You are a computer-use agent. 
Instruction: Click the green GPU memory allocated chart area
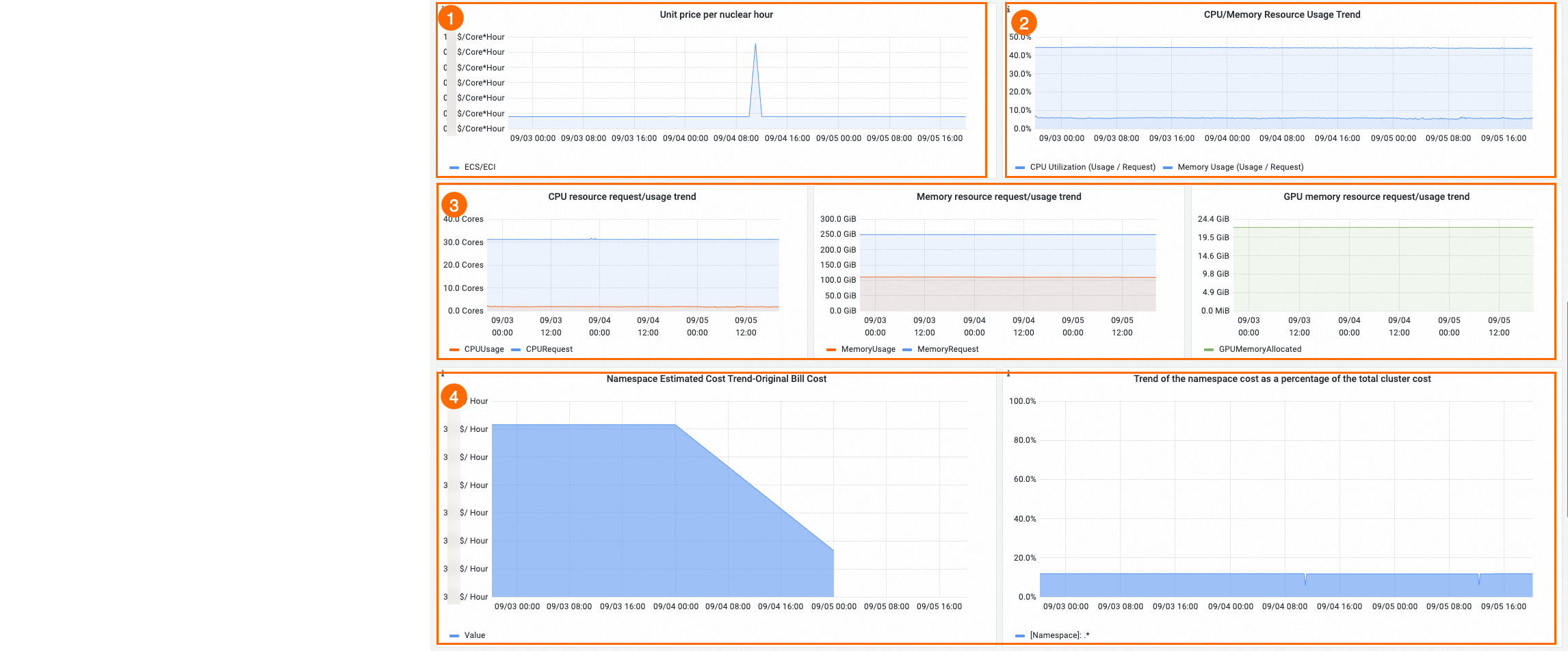(x=1382, y=269)
